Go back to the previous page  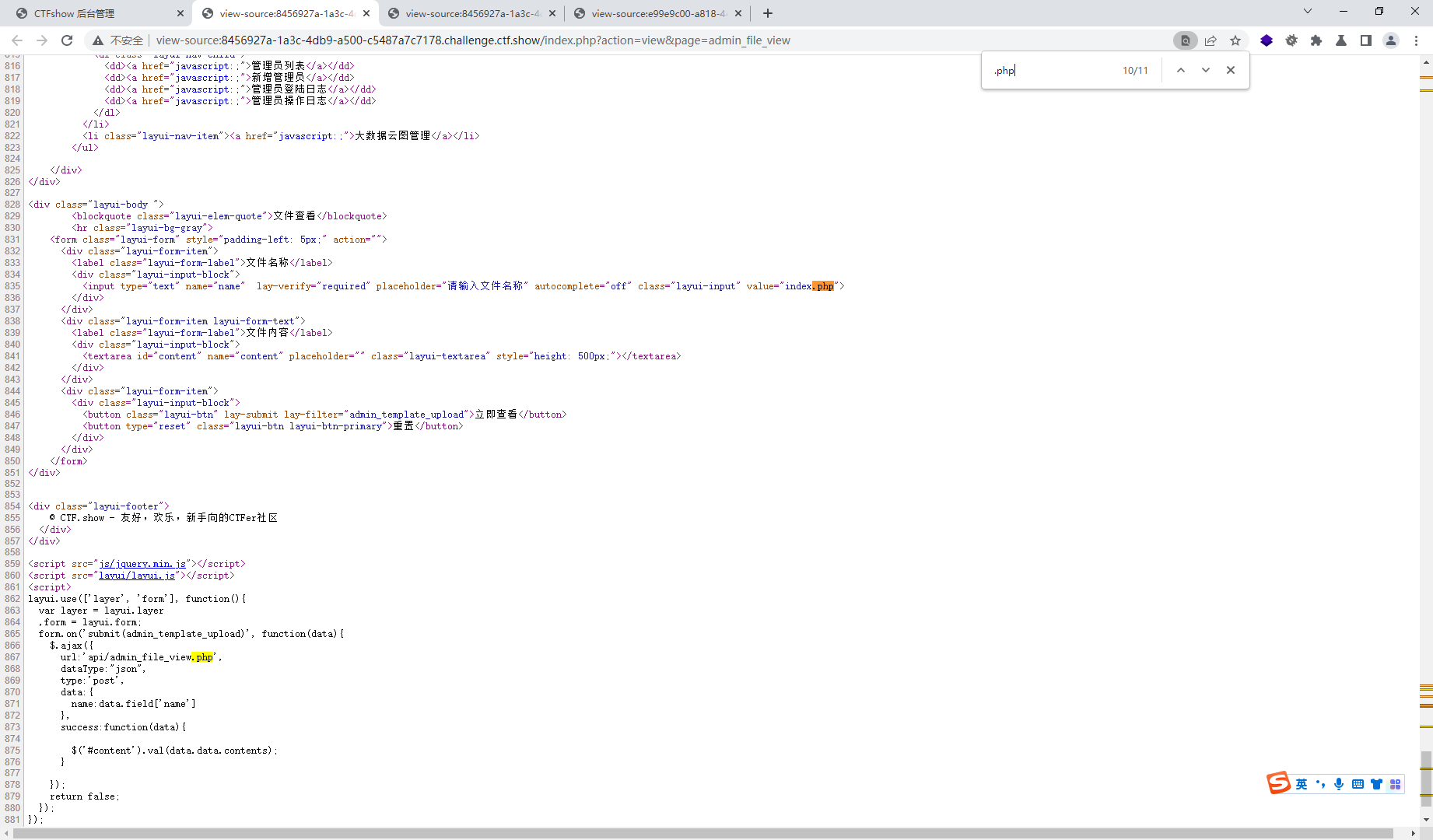coord(17,40)
